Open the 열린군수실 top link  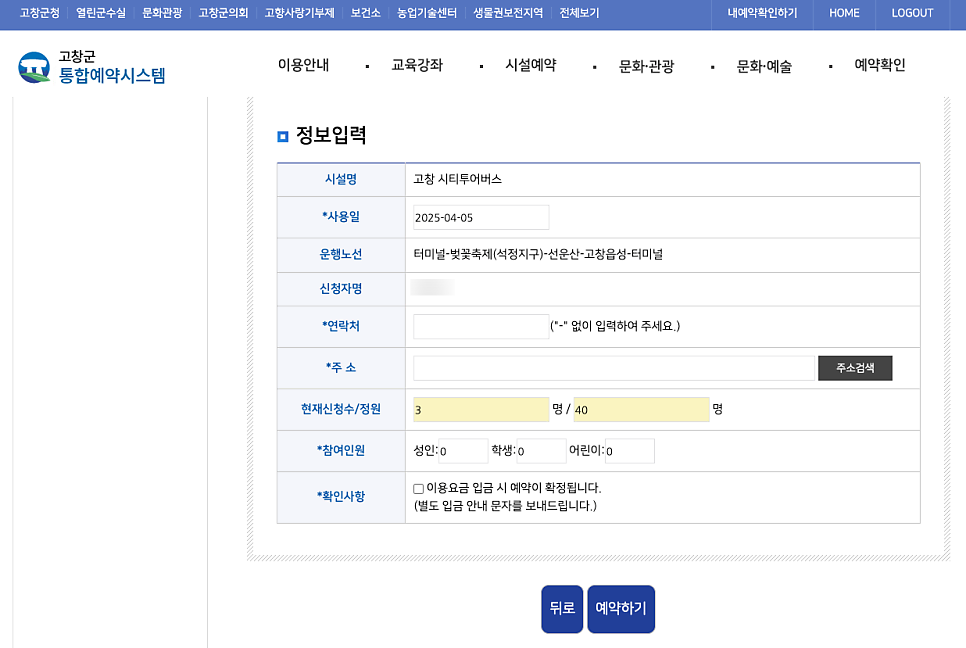pos(101,13)
